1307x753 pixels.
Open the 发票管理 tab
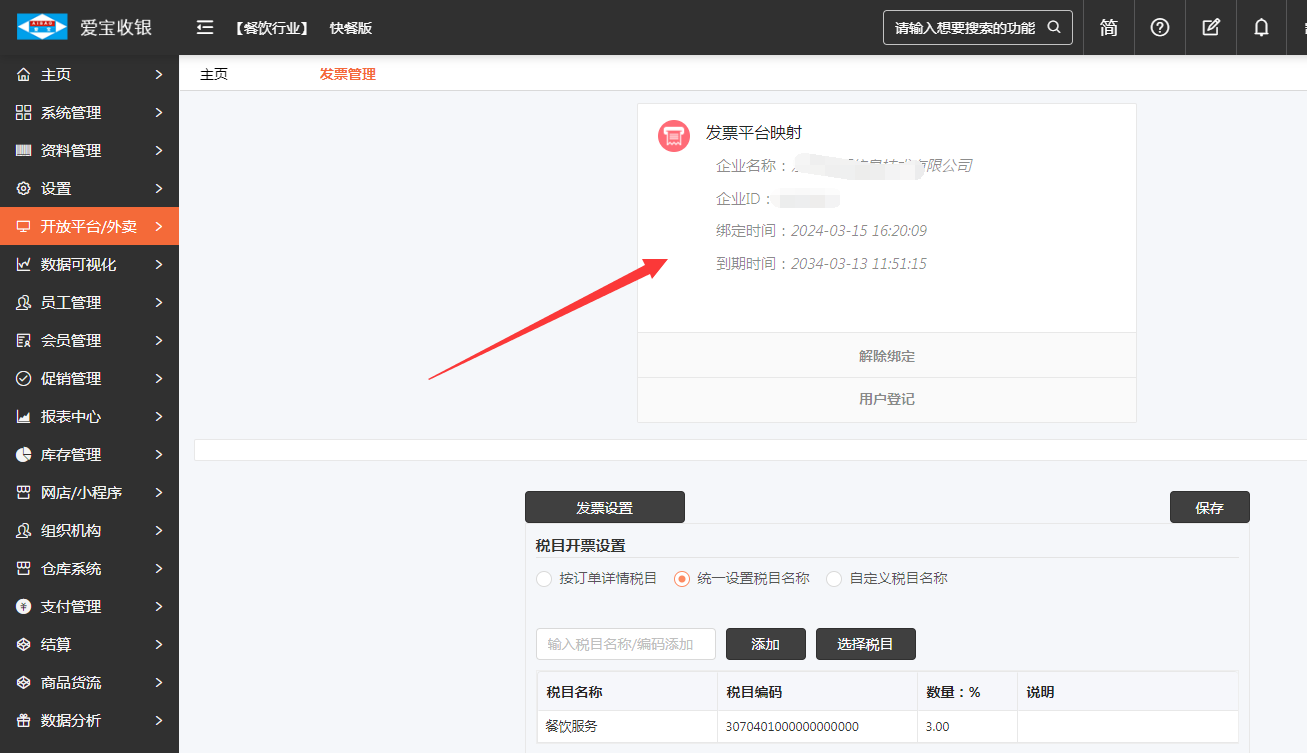click(x=347, y=74)
